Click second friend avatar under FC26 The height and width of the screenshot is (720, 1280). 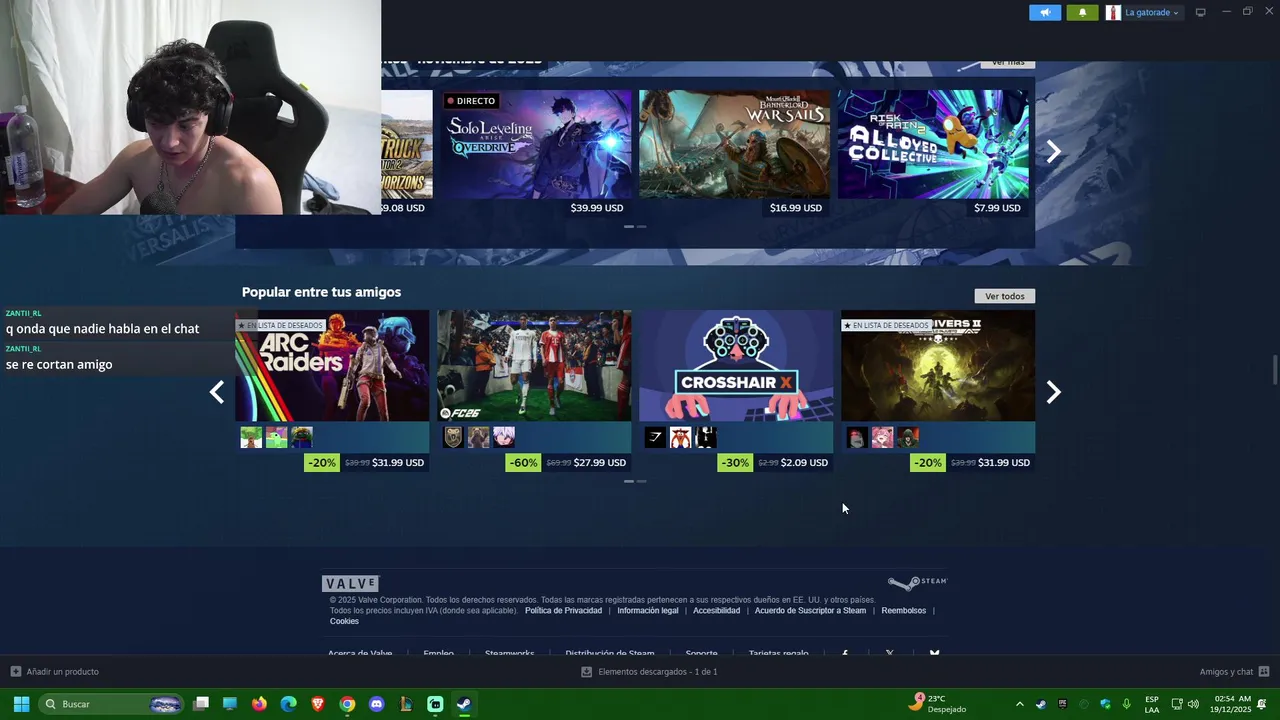coord(478,437)
